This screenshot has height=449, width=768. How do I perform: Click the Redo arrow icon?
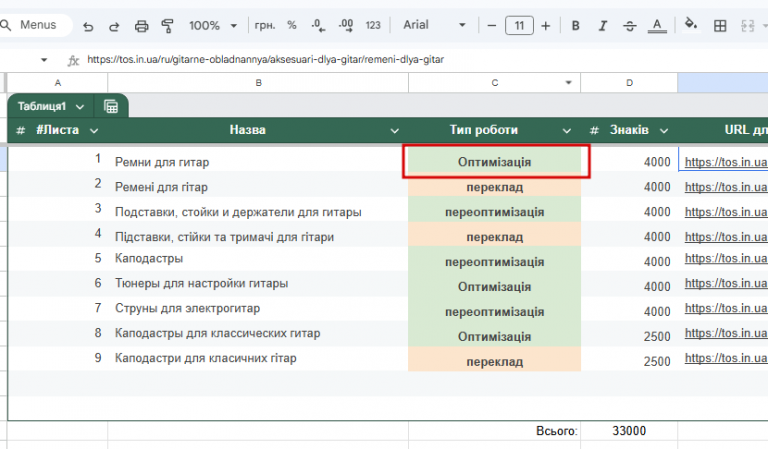point(114,26)
